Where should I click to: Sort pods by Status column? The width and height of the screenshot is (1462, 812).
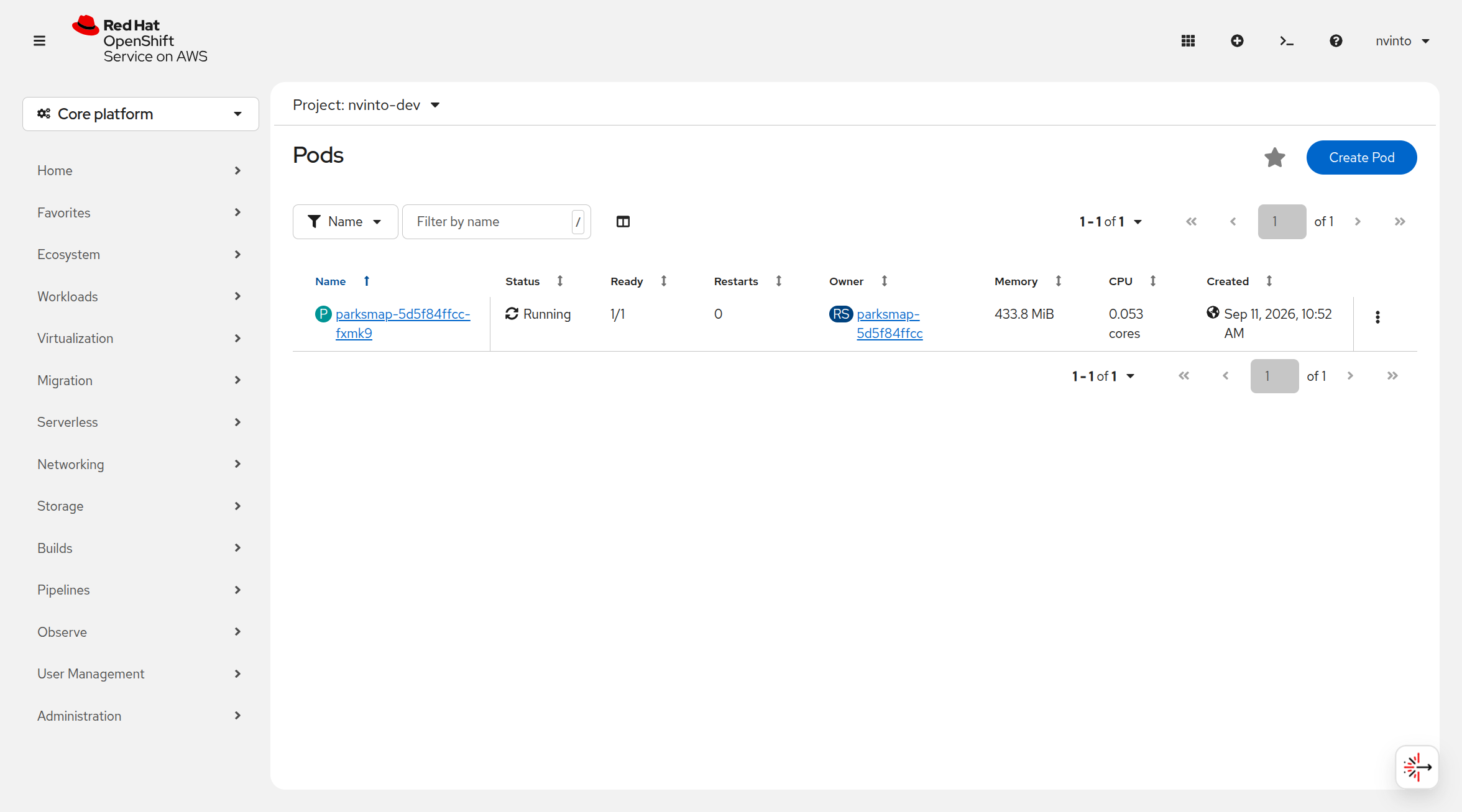tap(560, 281)
